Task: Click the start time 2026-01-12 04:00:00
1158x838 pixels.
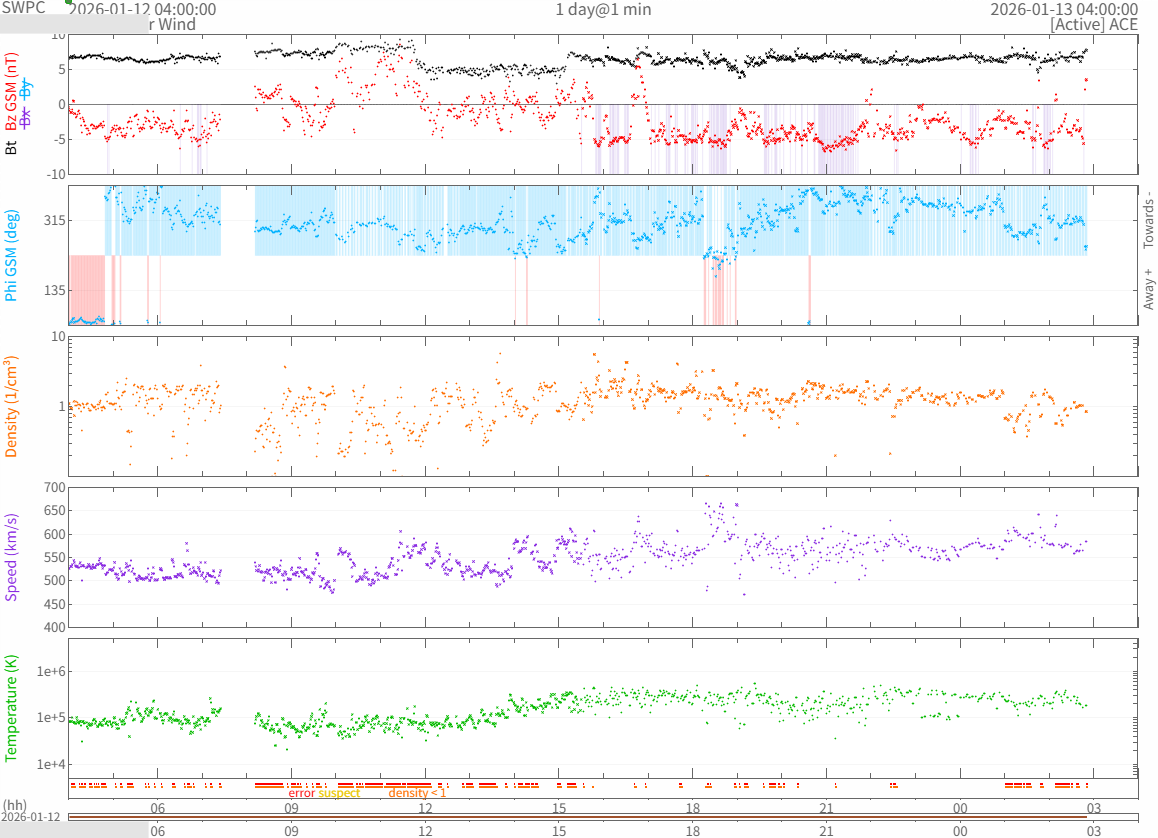Action: point(155,9)
